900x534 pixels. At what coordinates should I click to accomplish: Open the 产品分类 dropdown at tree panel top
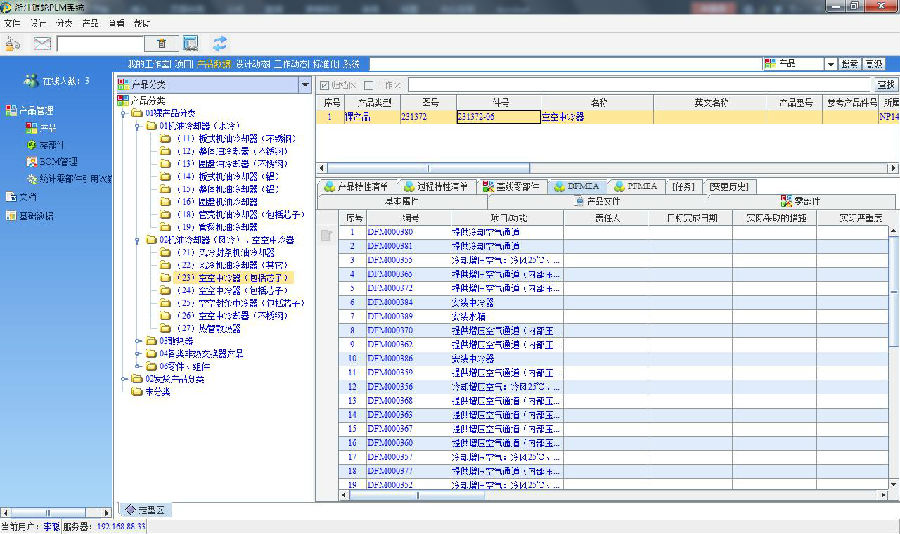pyautogui.click(x=304, y=85)
